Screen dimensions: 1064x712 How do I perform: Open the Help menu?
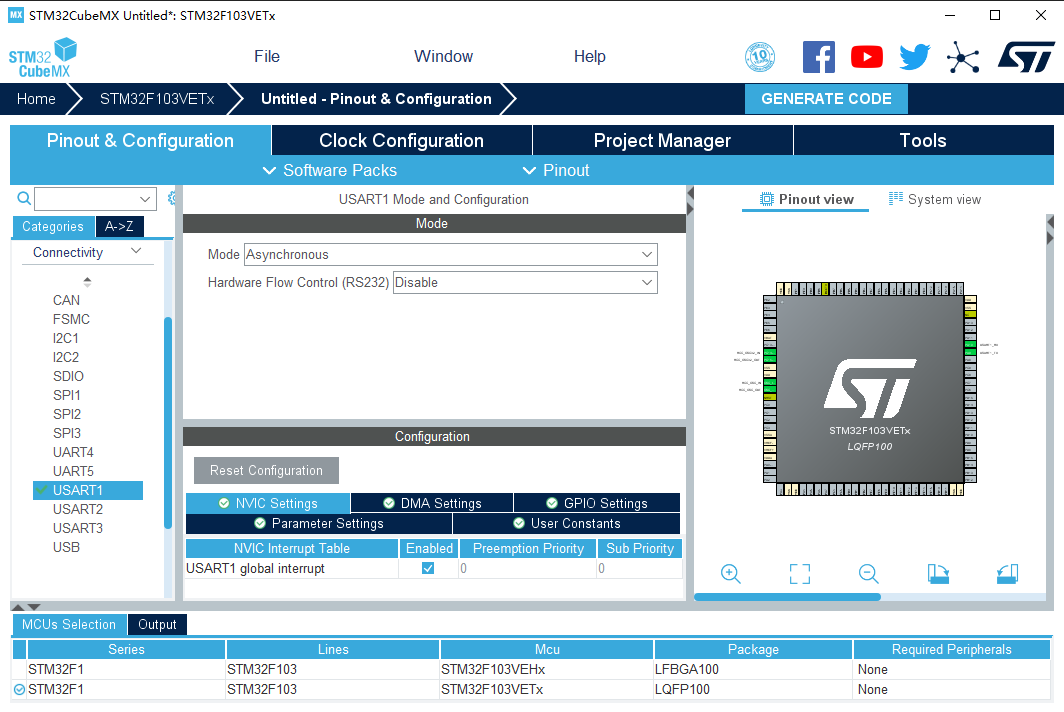[590, 56]
